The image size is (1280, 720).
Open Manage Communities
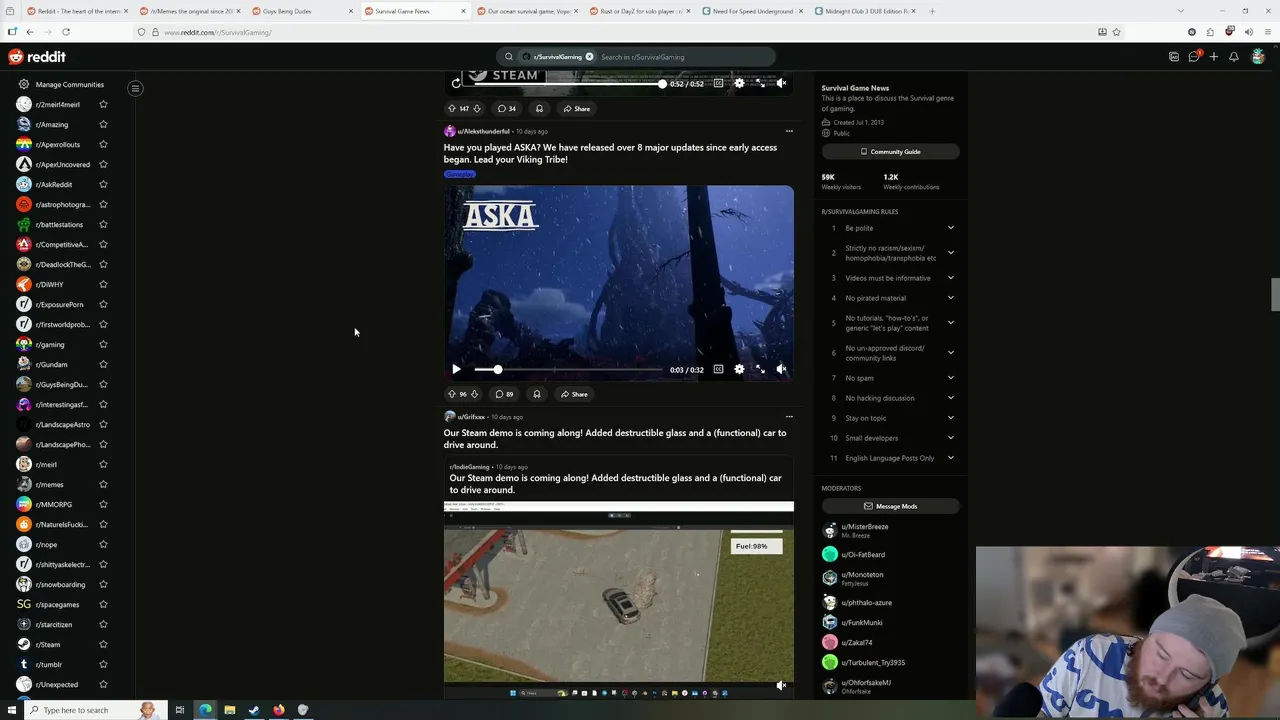[69, 85]
